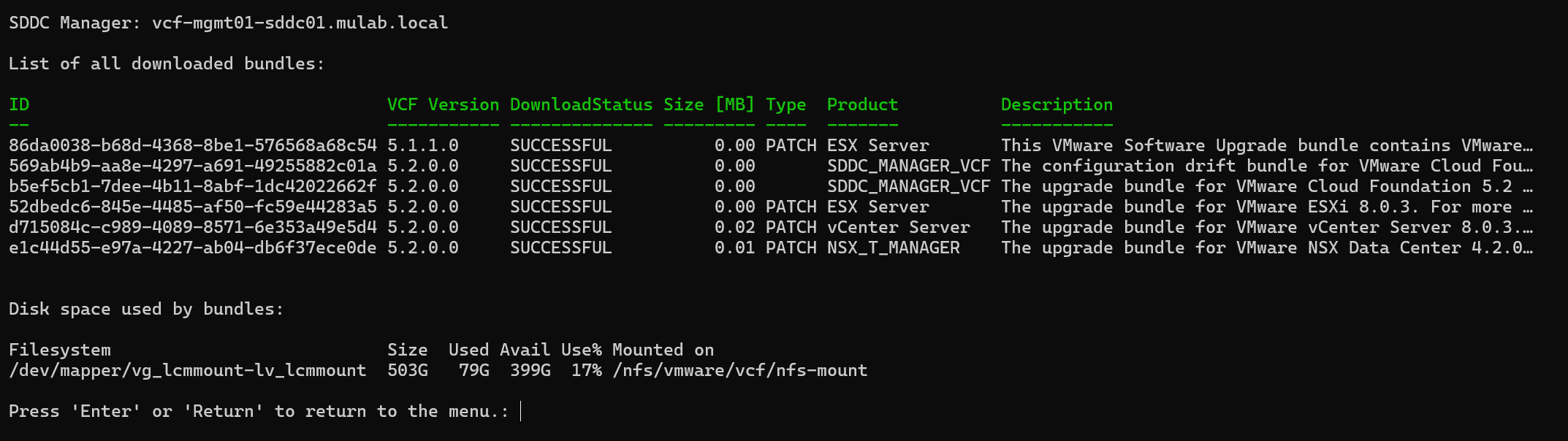Click SUCCESSFUL status in the 5.1.1.0 row

tap(560, 145)
